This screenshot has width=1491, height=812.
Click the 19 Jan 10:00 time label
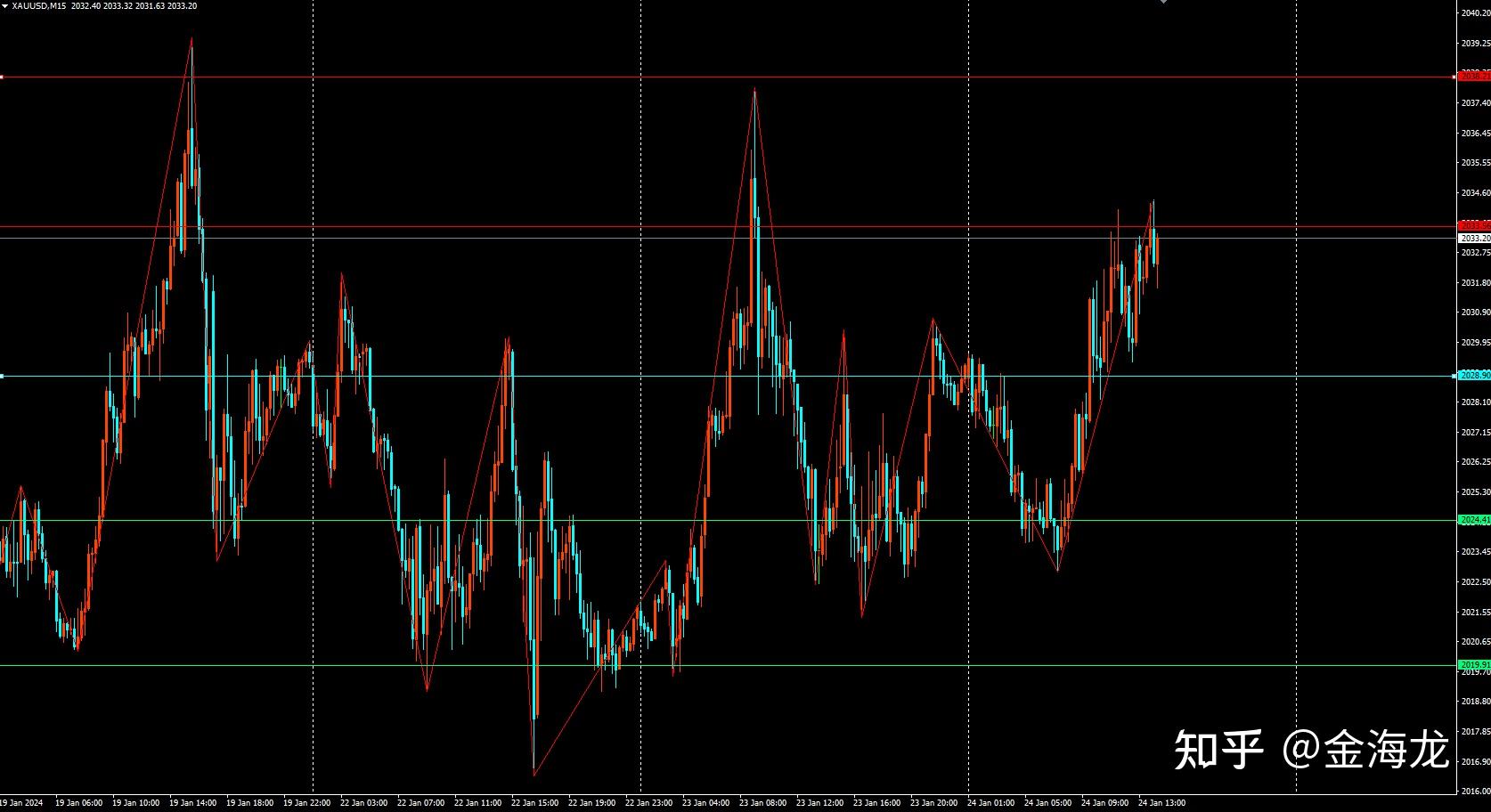pos(135,803)
